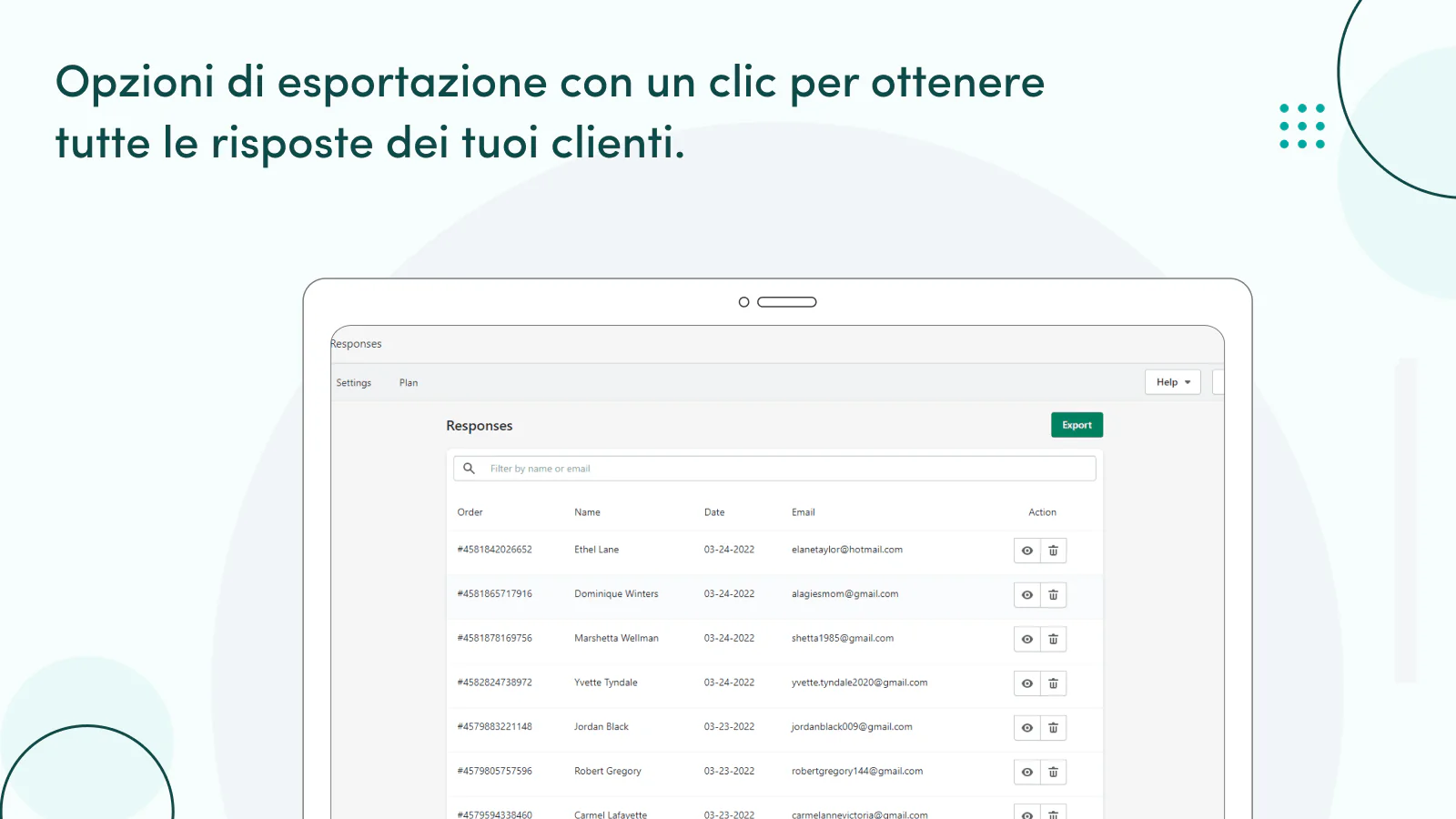View Jordan Black's response
This screenshot has width=1456, height=819.
(1027, 728)
